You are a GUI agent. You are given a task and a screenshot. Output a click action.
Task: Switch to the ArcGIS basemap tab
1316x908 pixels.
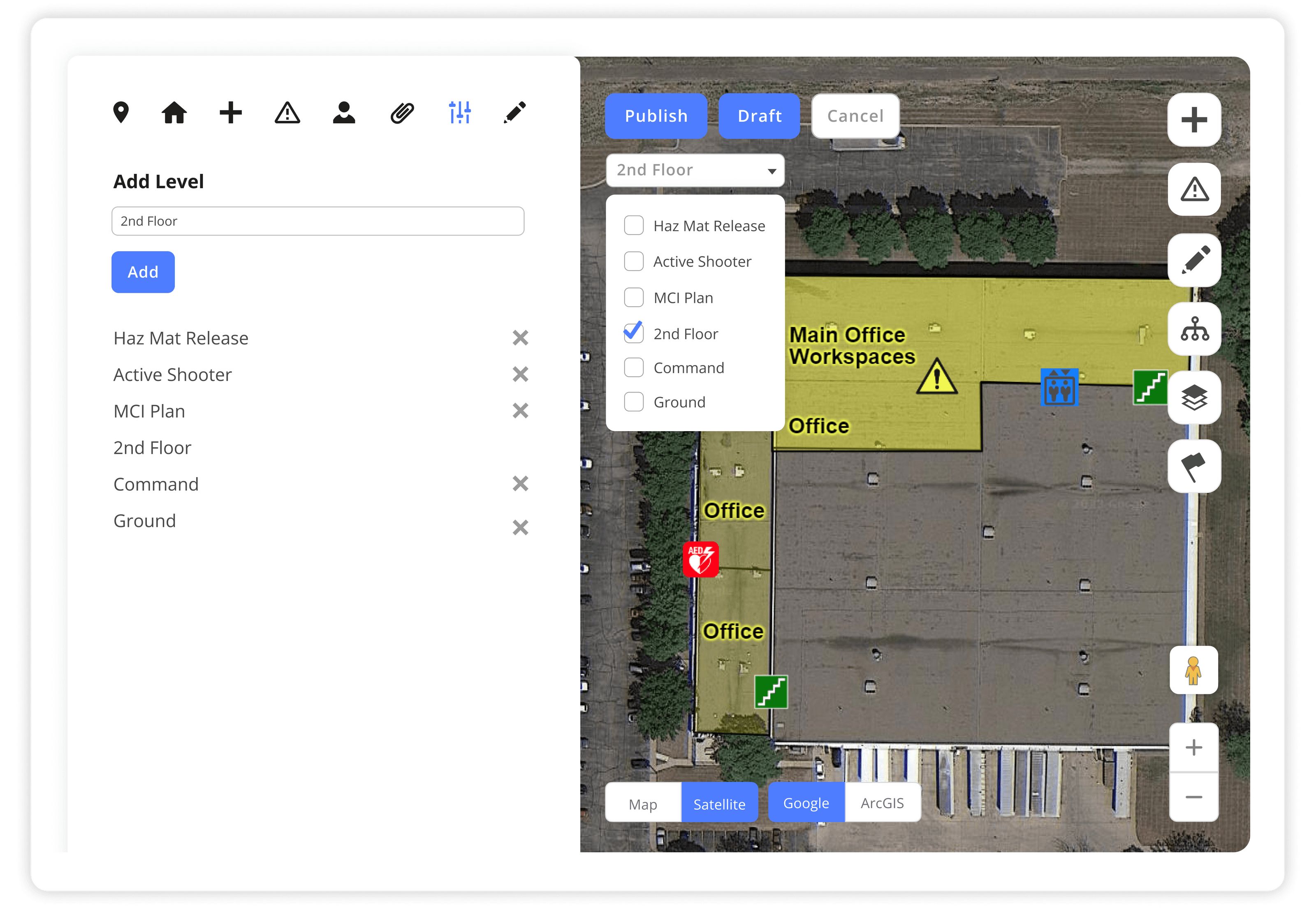[882, 802]
